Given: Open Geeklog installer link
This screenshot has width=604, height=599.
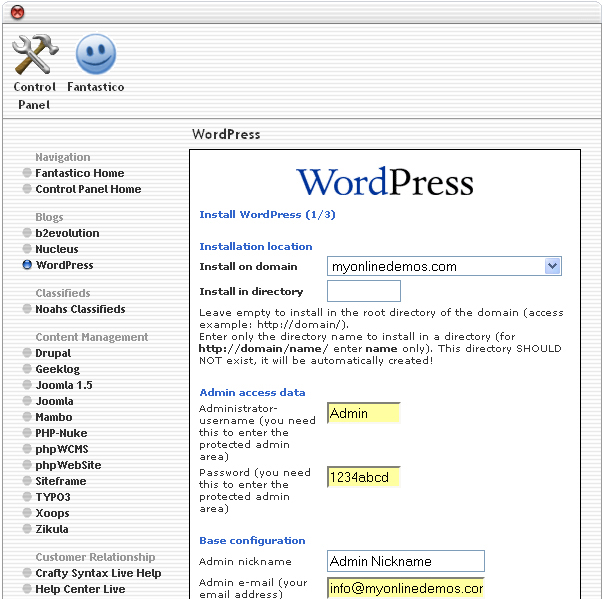Looking at the screenshot, I should point(57,369).
